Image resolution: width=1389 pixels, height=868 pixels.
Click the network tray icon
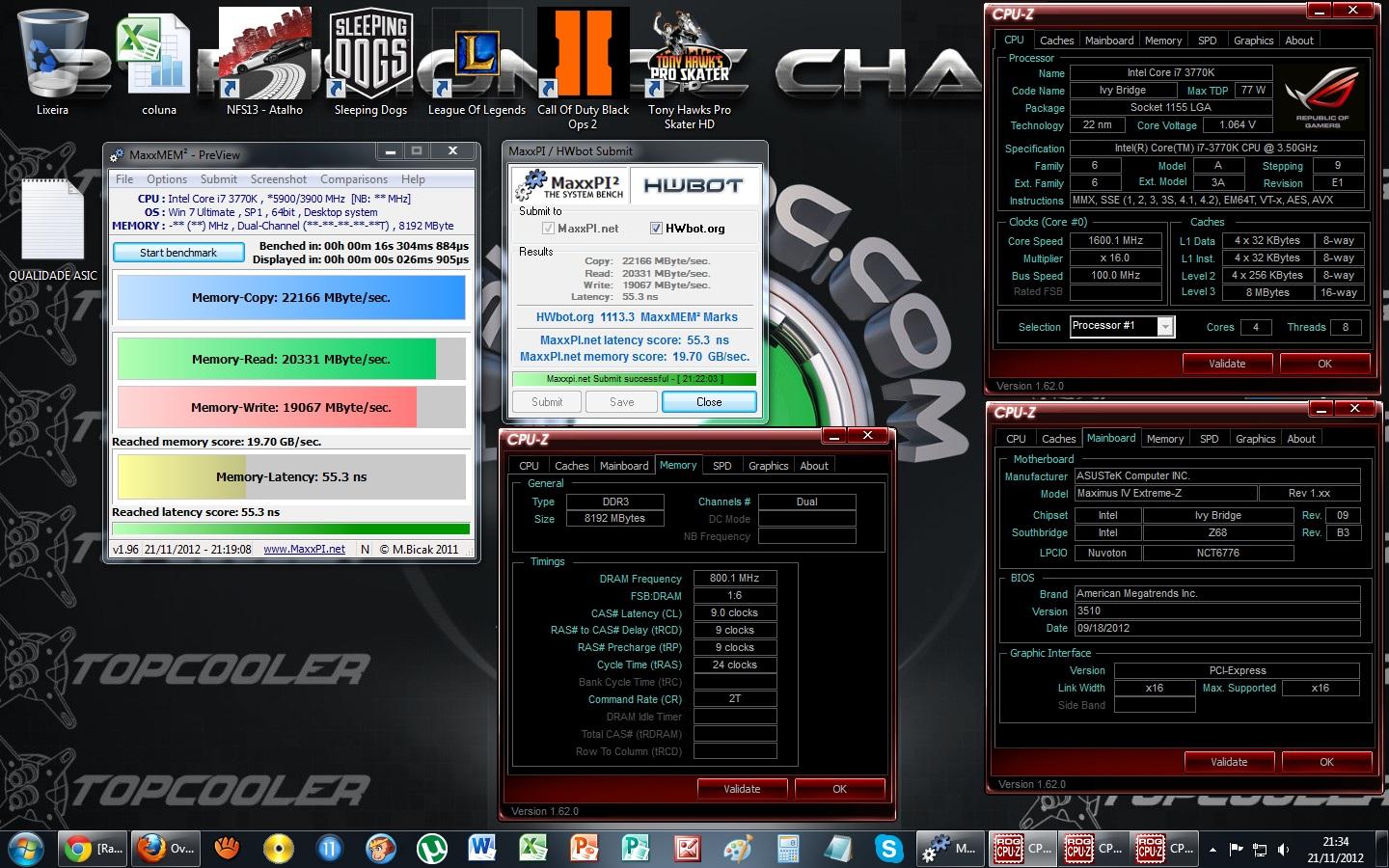(1260, 850)
